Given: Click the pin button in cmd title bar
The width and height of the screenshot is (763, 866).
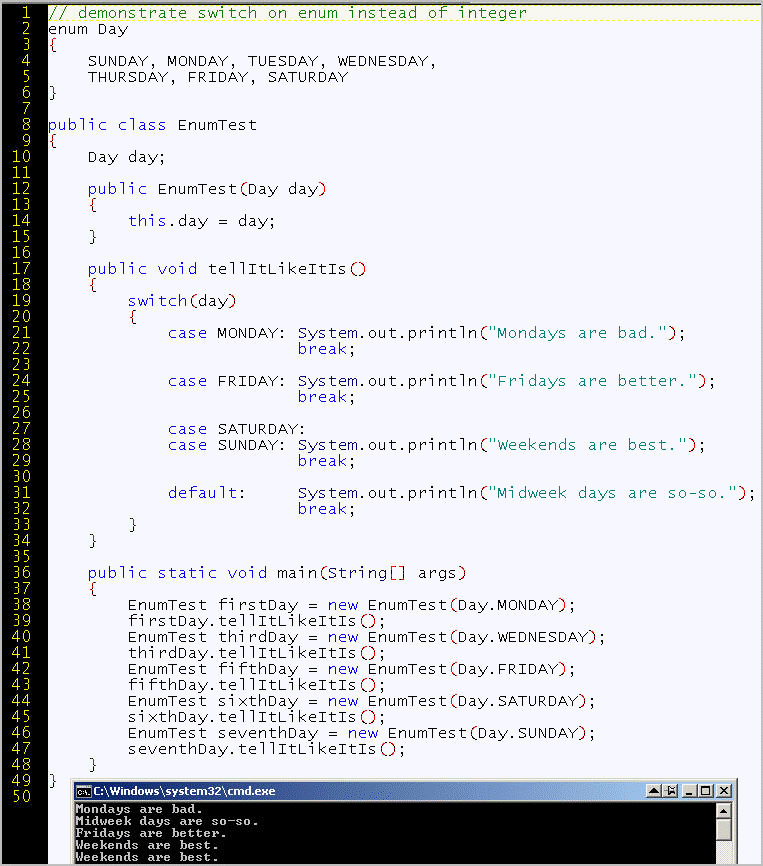Looking at the screenshot, I should coord(670,791).
